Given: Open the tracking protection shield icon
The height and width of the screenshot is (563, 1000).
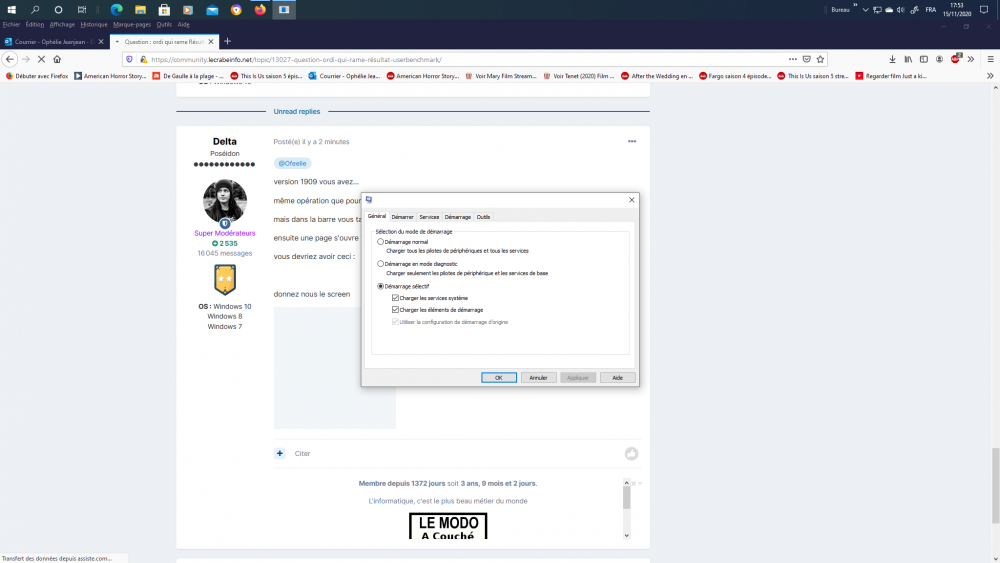Looking at the screenshot, I should click(129, 59).
